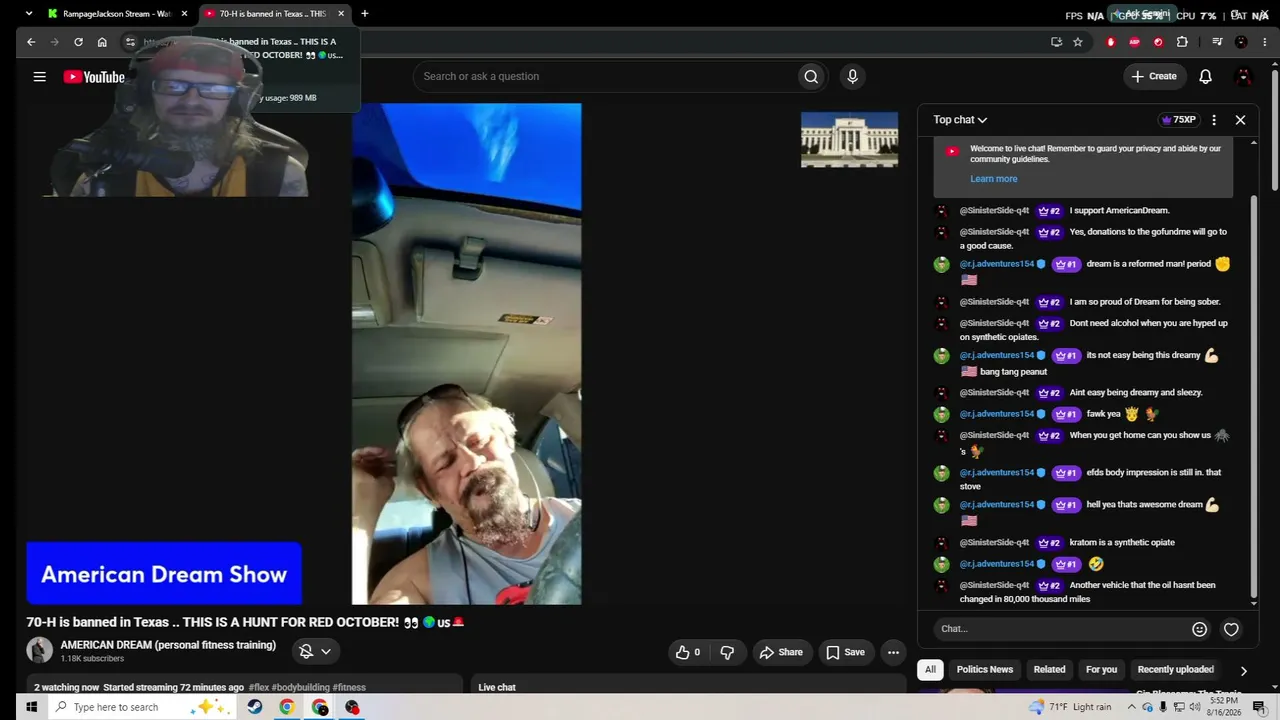1280x720 pixels.
Task: Open tab search dropdown arrow
Action: point(28,14)
